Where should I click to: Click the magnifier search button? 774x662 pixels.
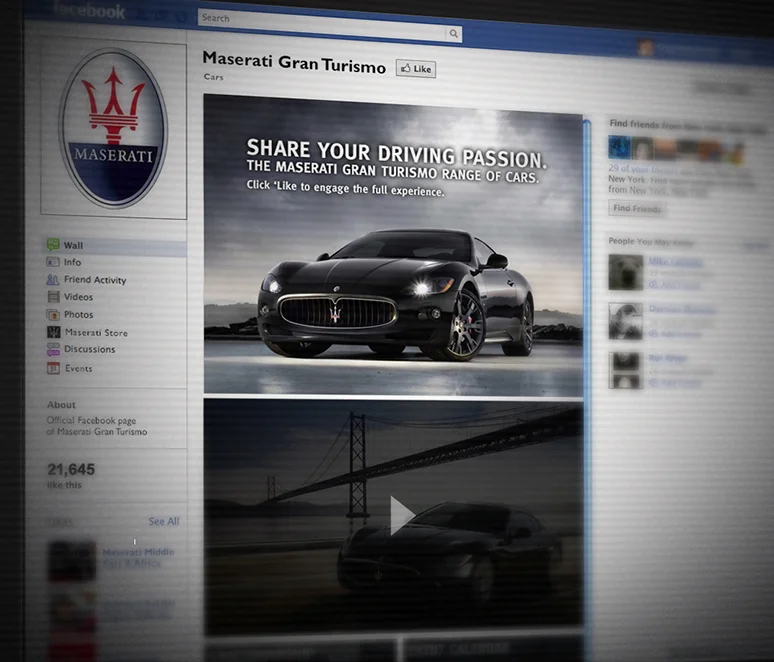(454, 34)
